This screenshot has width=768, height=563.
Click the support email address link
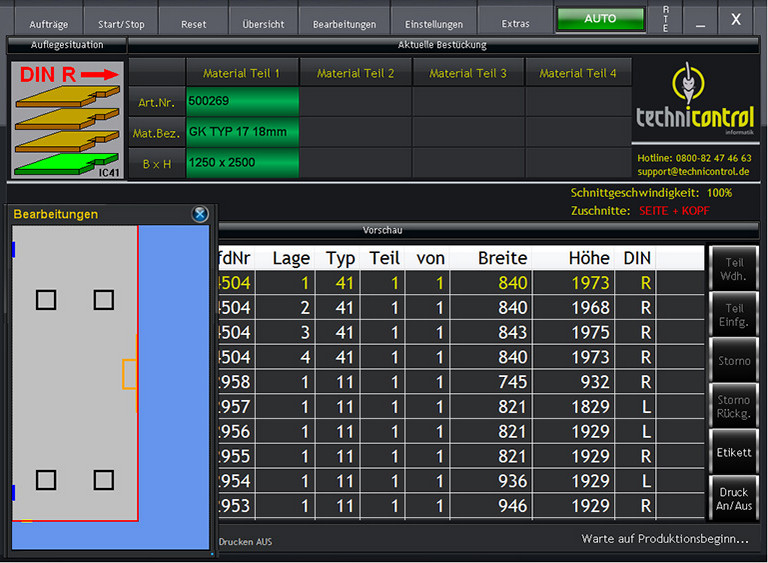pyautogui.click(x=694, y=171)
